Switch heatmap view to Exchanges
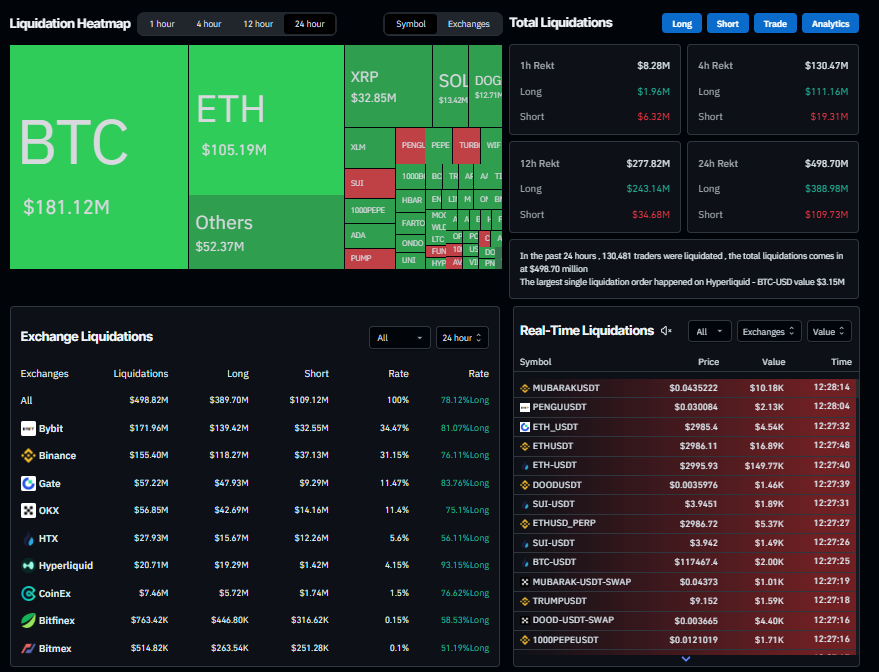This screenshot has height=672, width=879. [468, 24]
